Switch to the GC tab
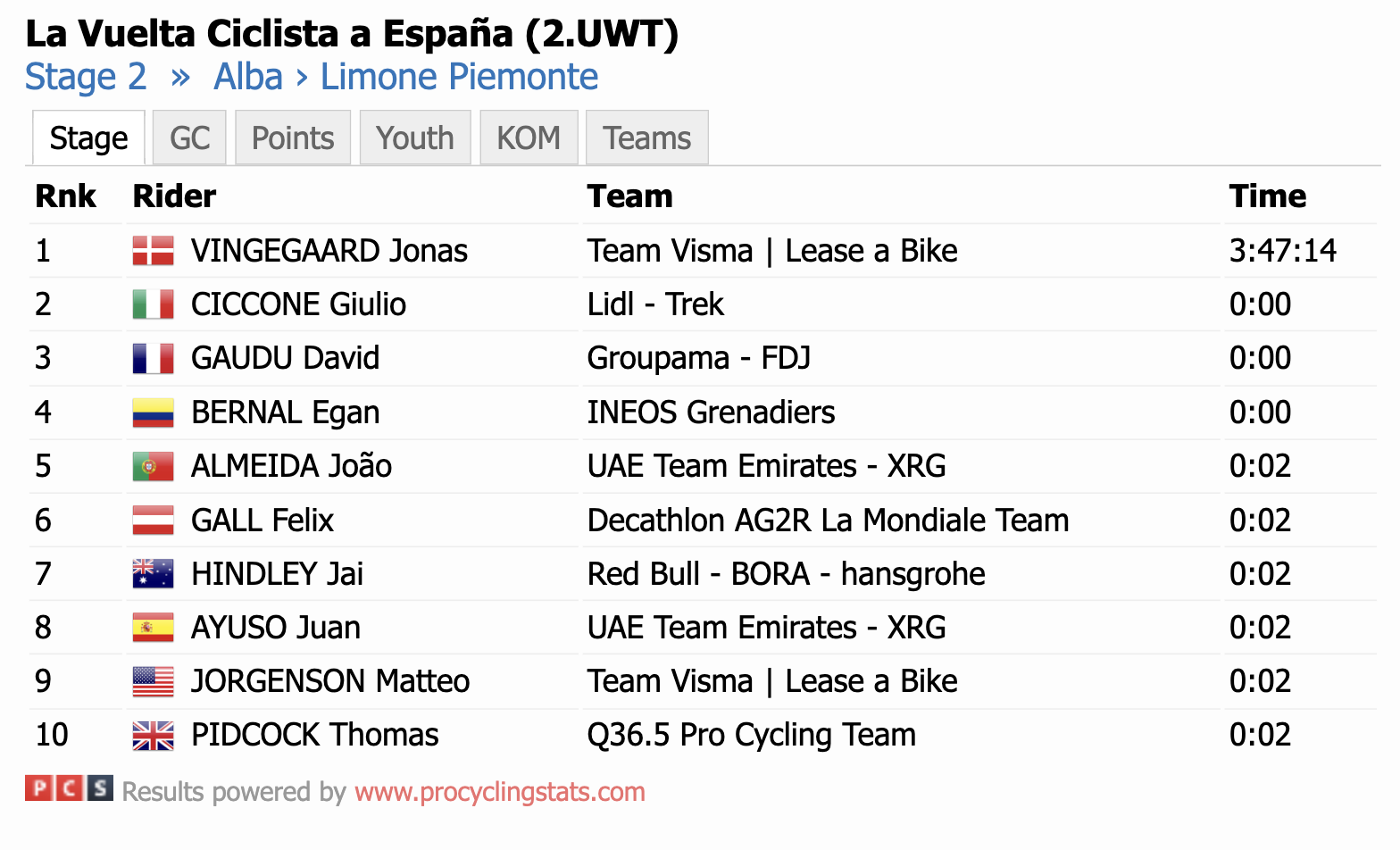Viewport: 1400px width, 850px height. click(x=189, y=137)
